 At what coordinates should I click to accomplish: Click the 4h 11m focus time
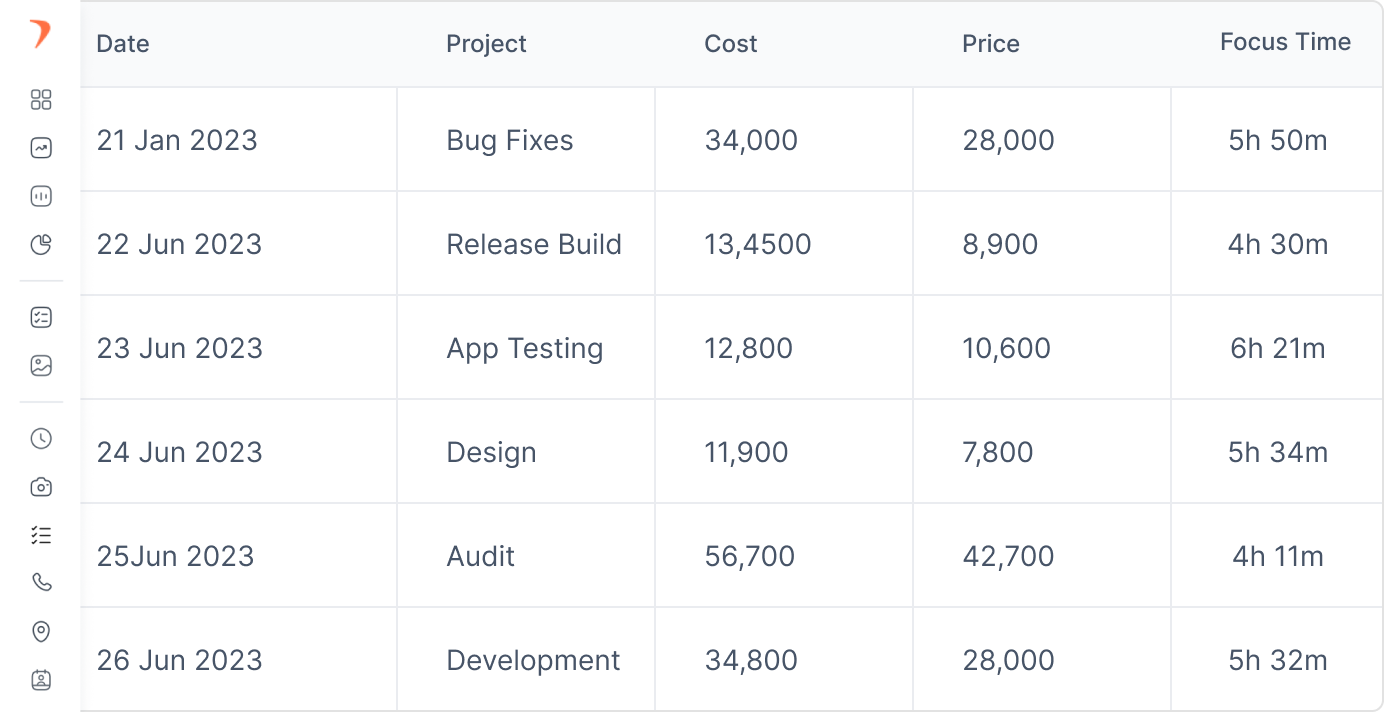point(1278,556)
